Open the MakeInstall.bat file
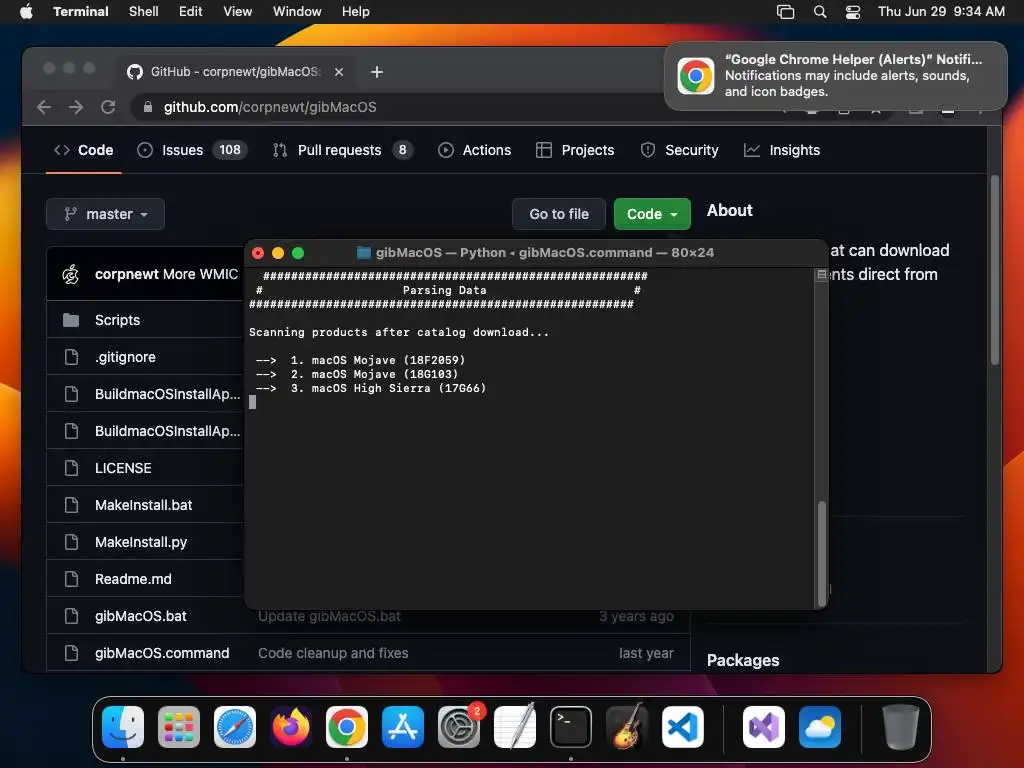This screenshot has height=768, width=1024. click(144, 505)
